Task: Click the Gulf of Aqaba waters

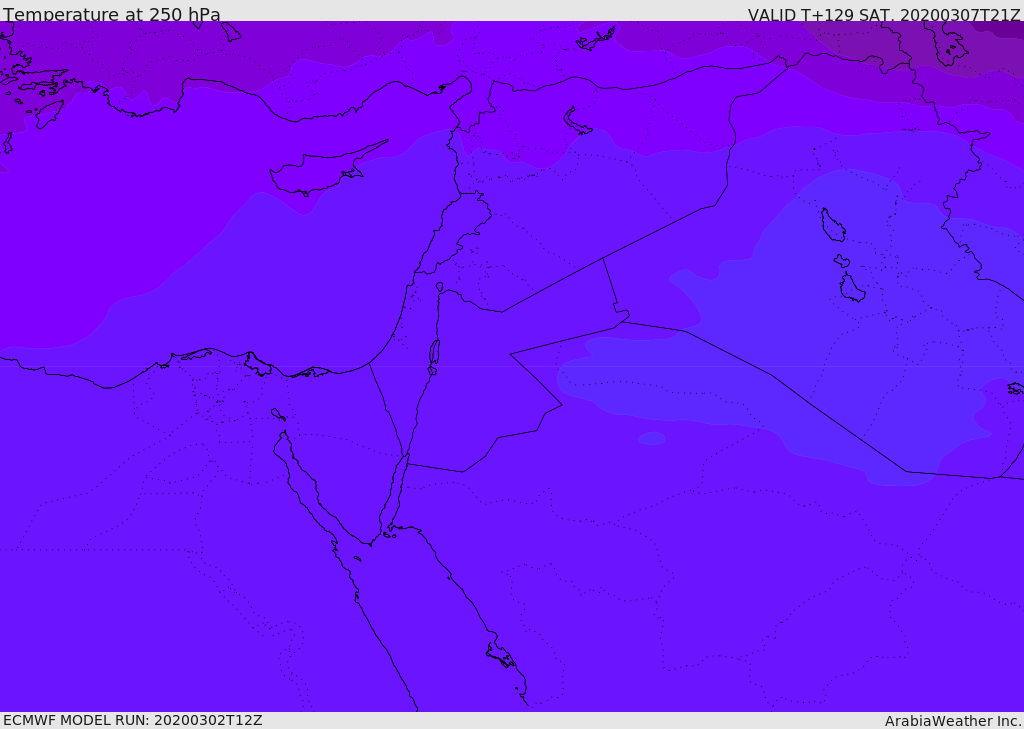Action: (392, 493)
